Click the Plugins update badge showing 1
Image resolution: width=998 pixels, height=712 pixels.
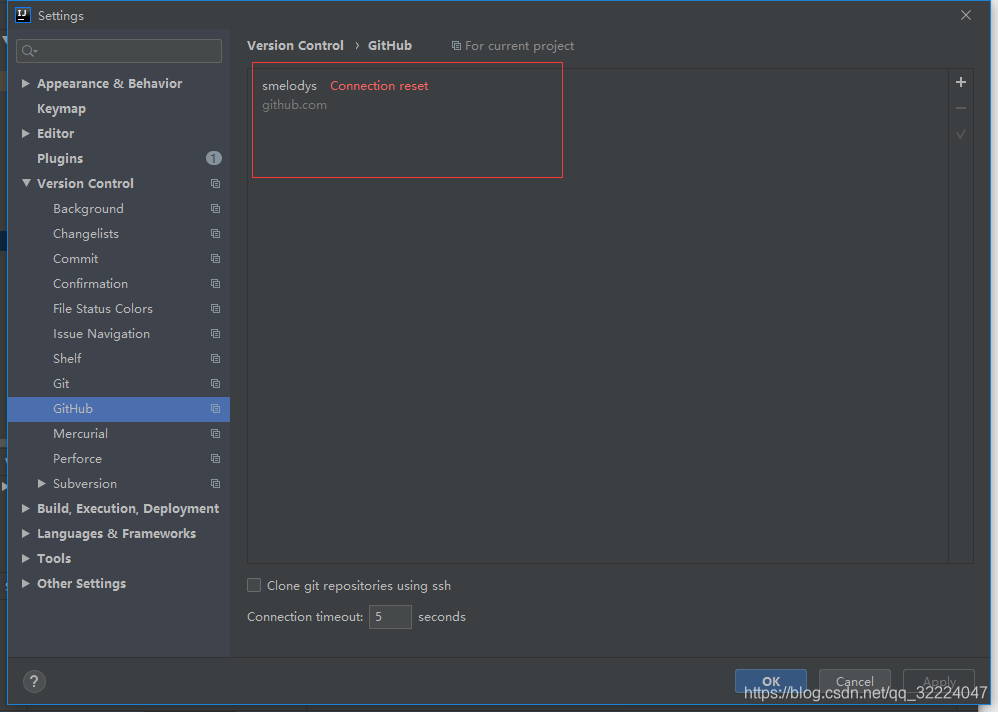click(214, 158)
